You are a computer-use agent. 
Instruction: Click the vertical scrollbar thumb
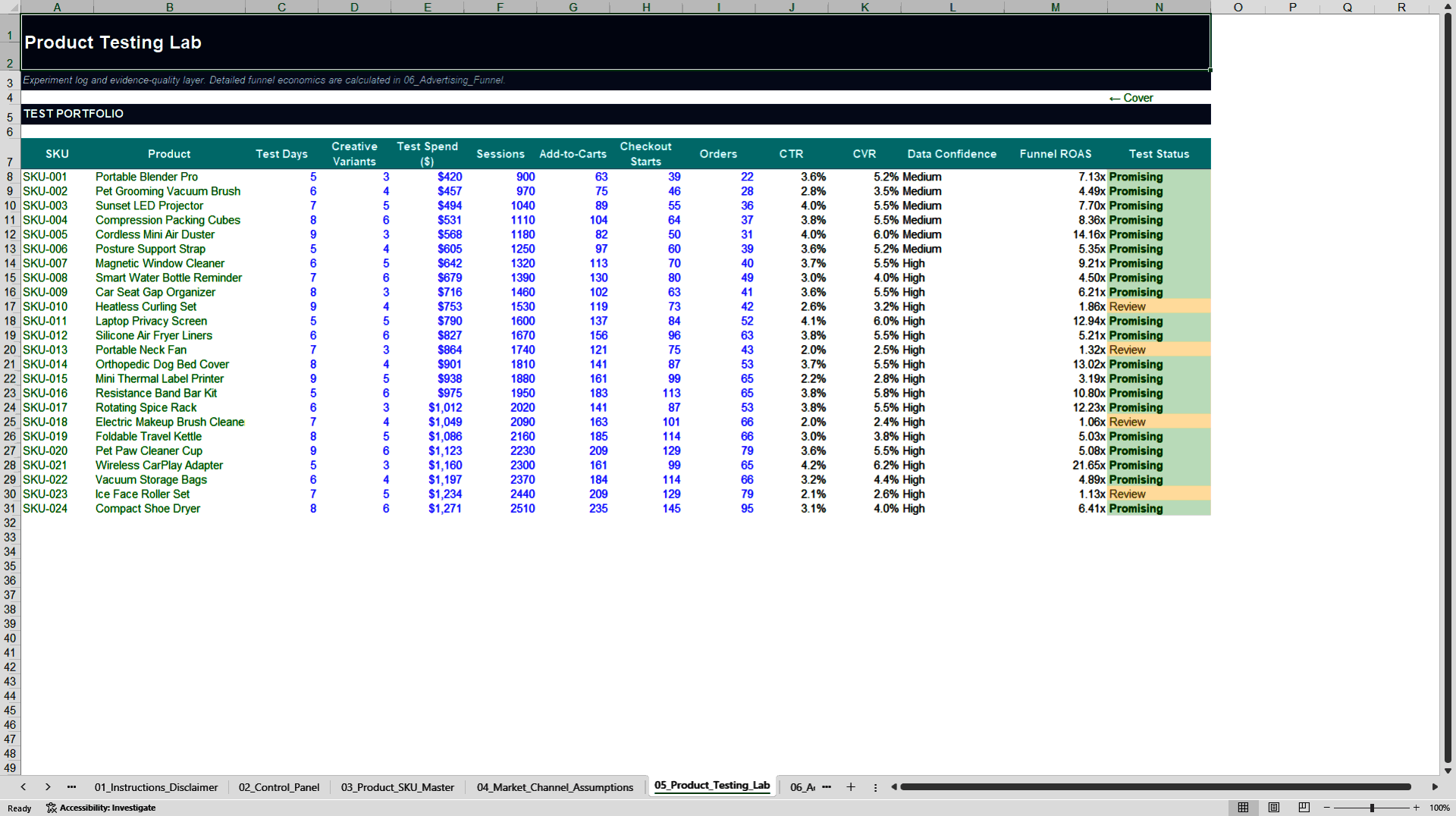coord(1448,388)
